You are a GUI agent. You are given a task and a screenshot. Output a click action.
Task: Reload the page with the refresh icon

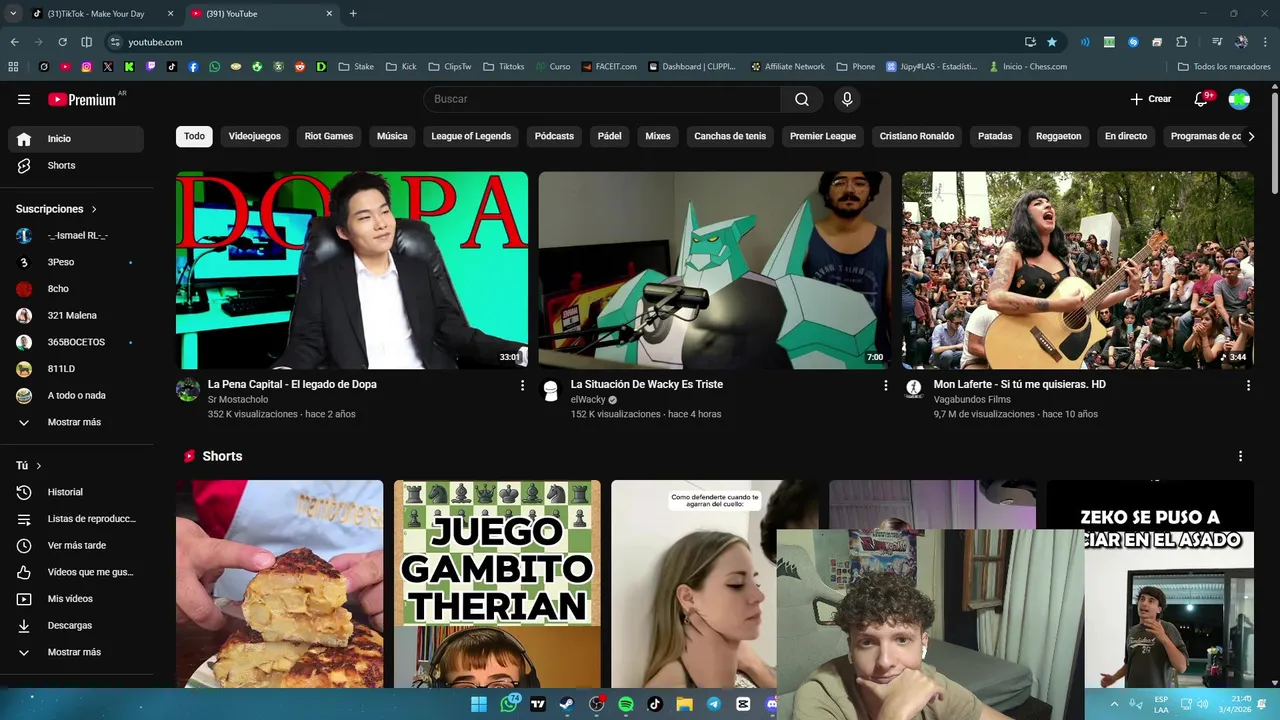click(x=62, y=42)
